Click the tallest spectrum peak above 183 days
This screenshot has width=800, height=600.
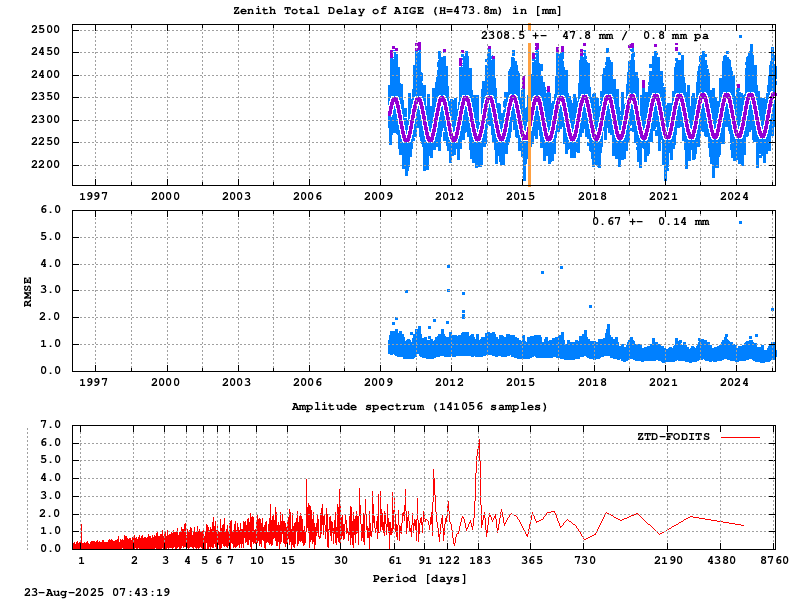[x=479, y=442]
